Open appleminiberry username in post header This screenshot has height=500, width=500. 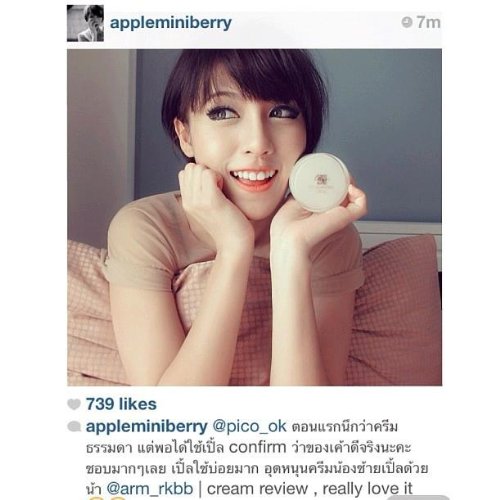[171, 23]
